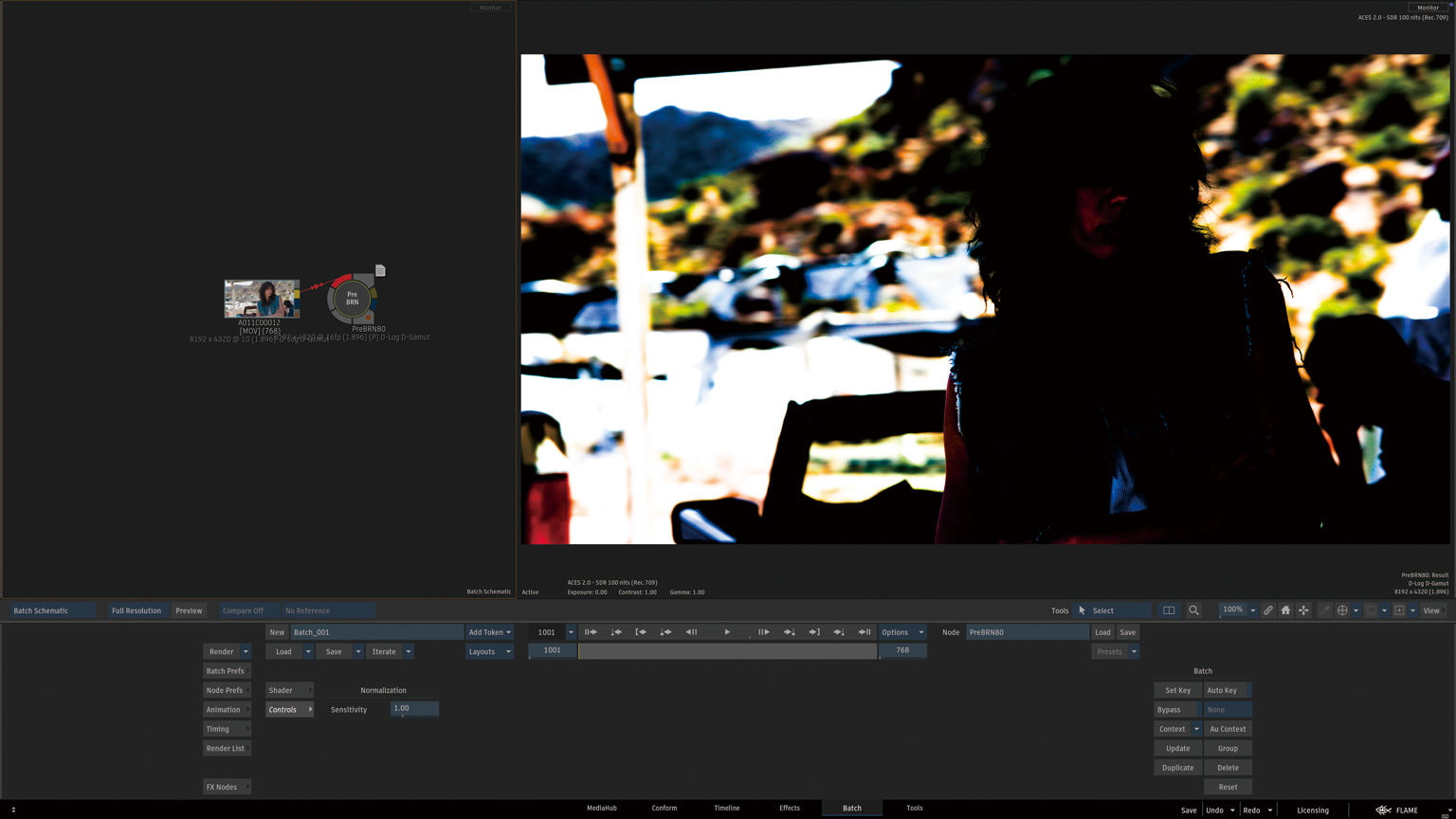Open the zoom 100% dropdown arrow
The width and height of the screenshot is (1456, 819).
[x=1252, y=610]
